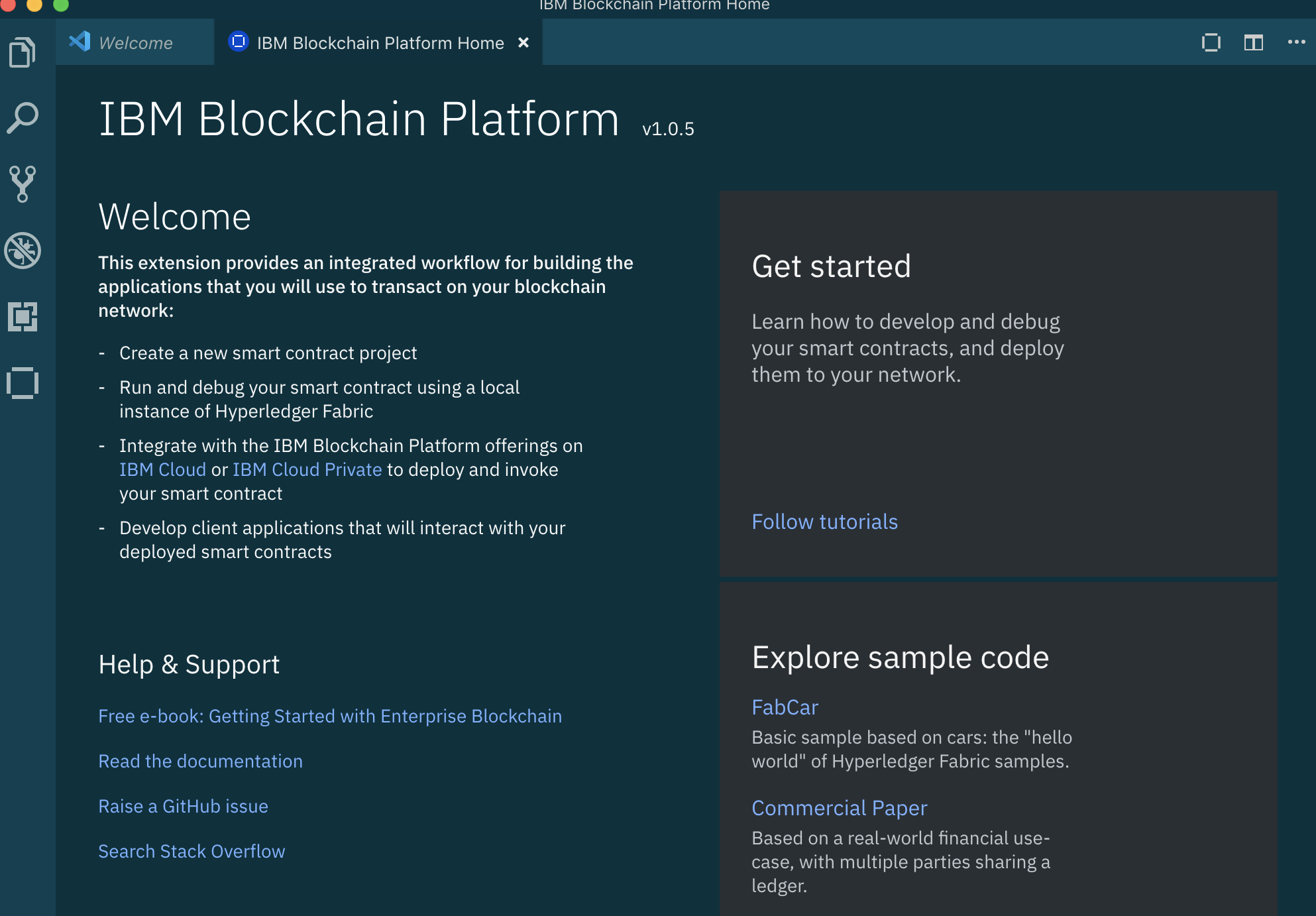Open IBM Blockchain Platform view in activity bar
This screenshot has width=1316, height=916.
click(23, 383)
